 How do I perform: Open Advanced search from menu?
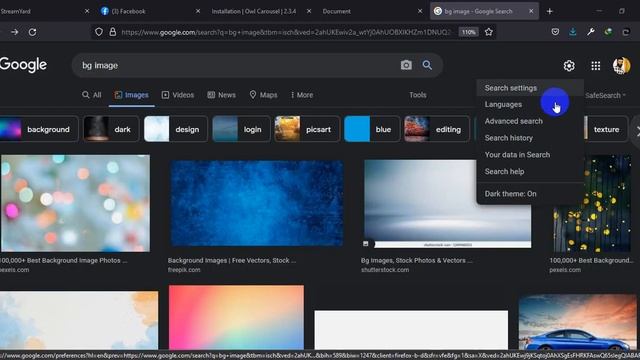[x=530, y=121]
